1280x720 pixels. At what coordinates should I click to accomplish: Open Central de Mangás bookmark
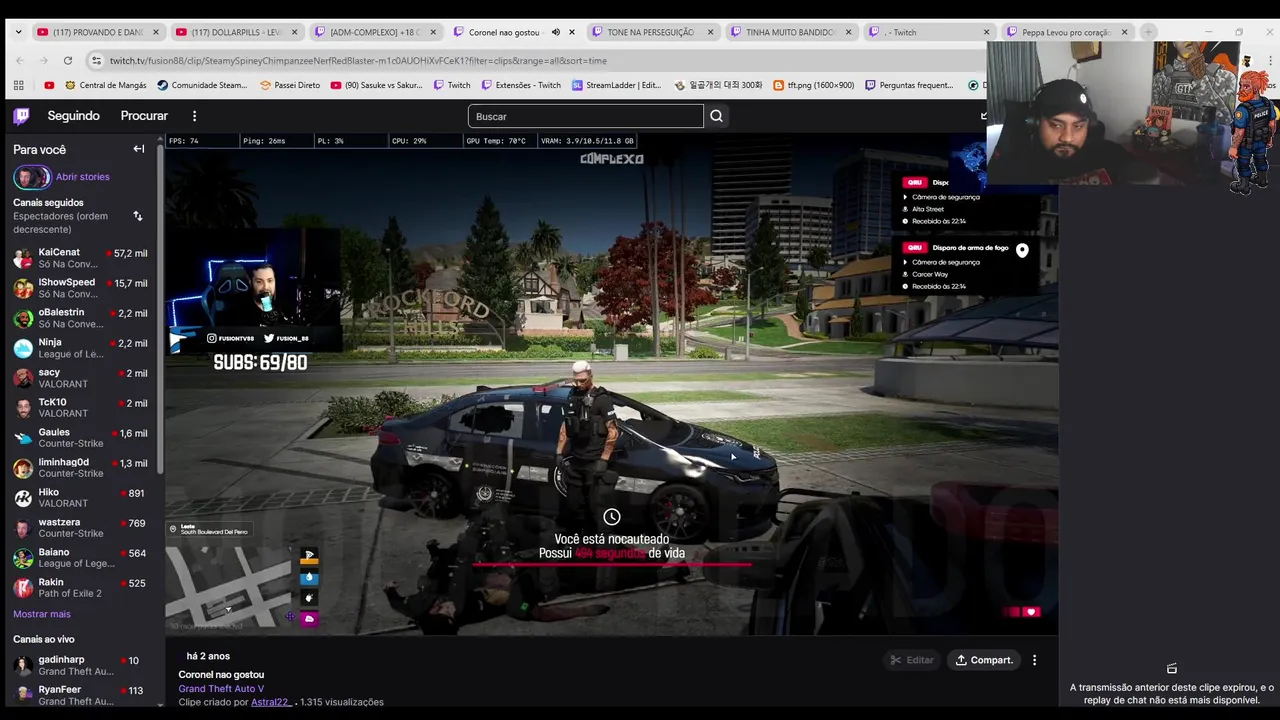(105, 85)
